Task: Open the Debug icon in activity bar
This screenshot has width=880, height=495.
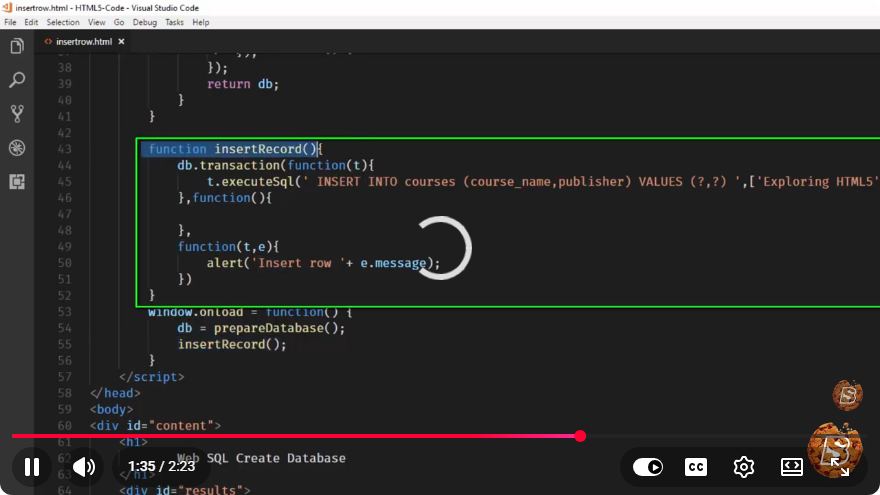Action: [17, 148]
